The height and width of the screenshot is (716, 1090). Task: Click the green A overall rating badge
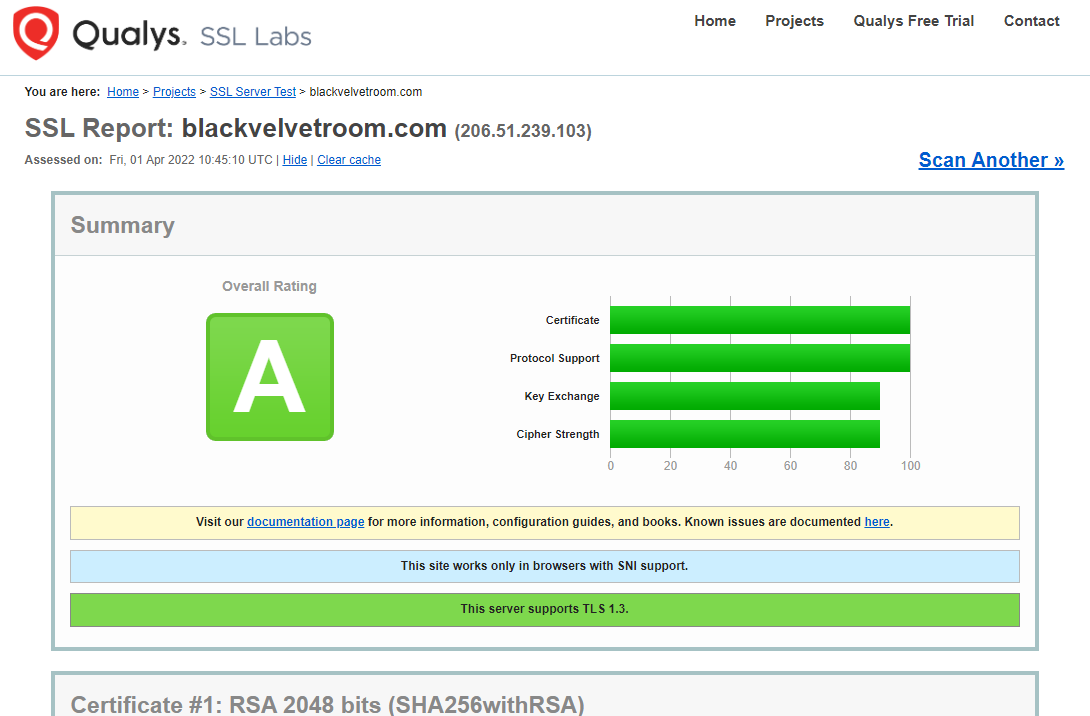pos(270,377)
